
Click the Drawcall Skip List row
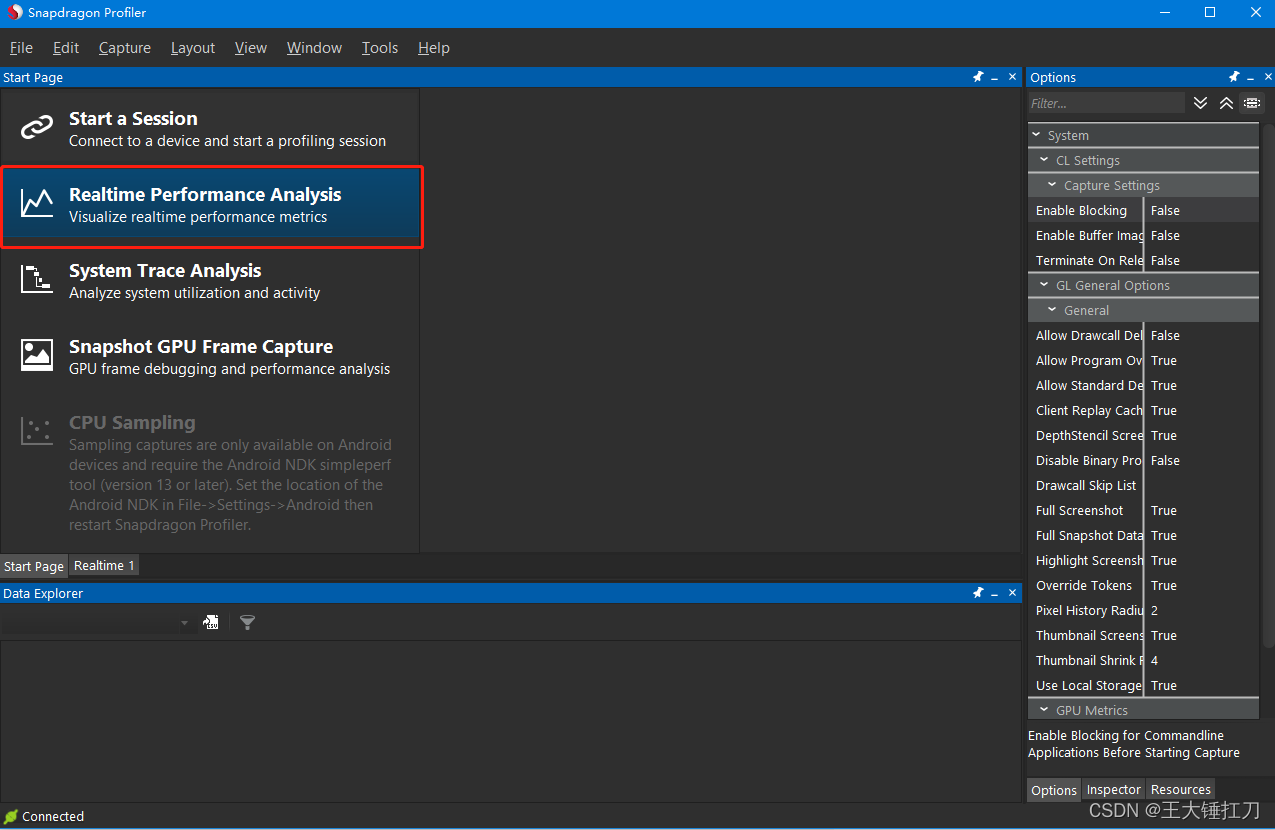1144,485
